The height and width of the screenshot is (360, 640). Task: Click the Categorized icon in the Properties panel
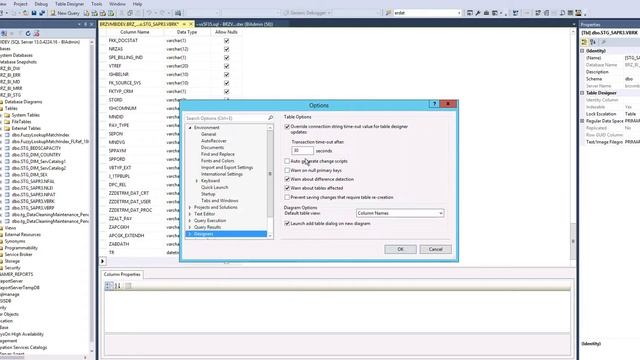click(x=584, y=42)
